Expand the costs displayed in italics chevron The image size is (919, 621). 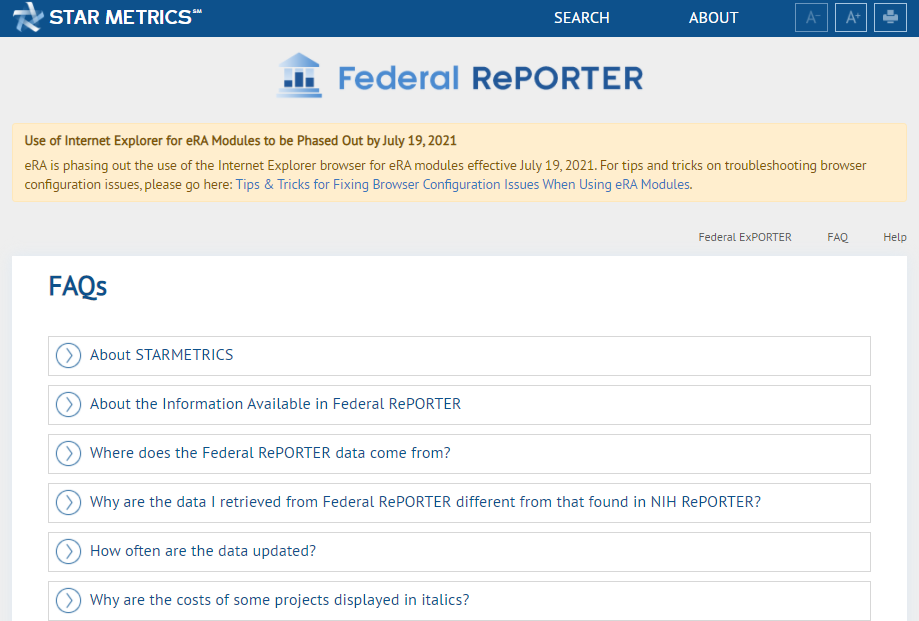pyautogui.click(x=69, y=600)
